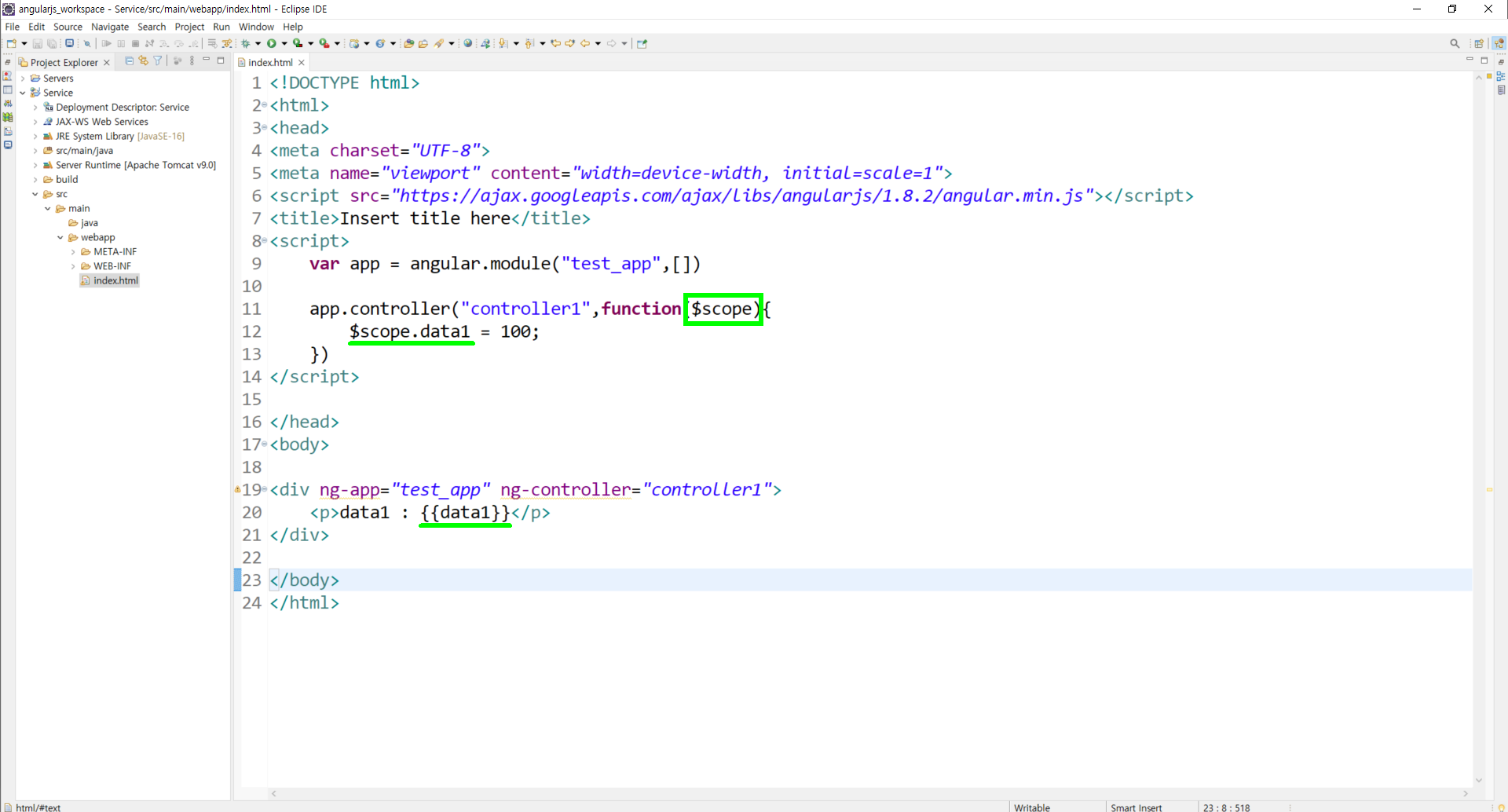Click the editor horizontal scrollbar right arrow
The width and height of the screenshot is (1508, 812).
tap(1466, 794)
